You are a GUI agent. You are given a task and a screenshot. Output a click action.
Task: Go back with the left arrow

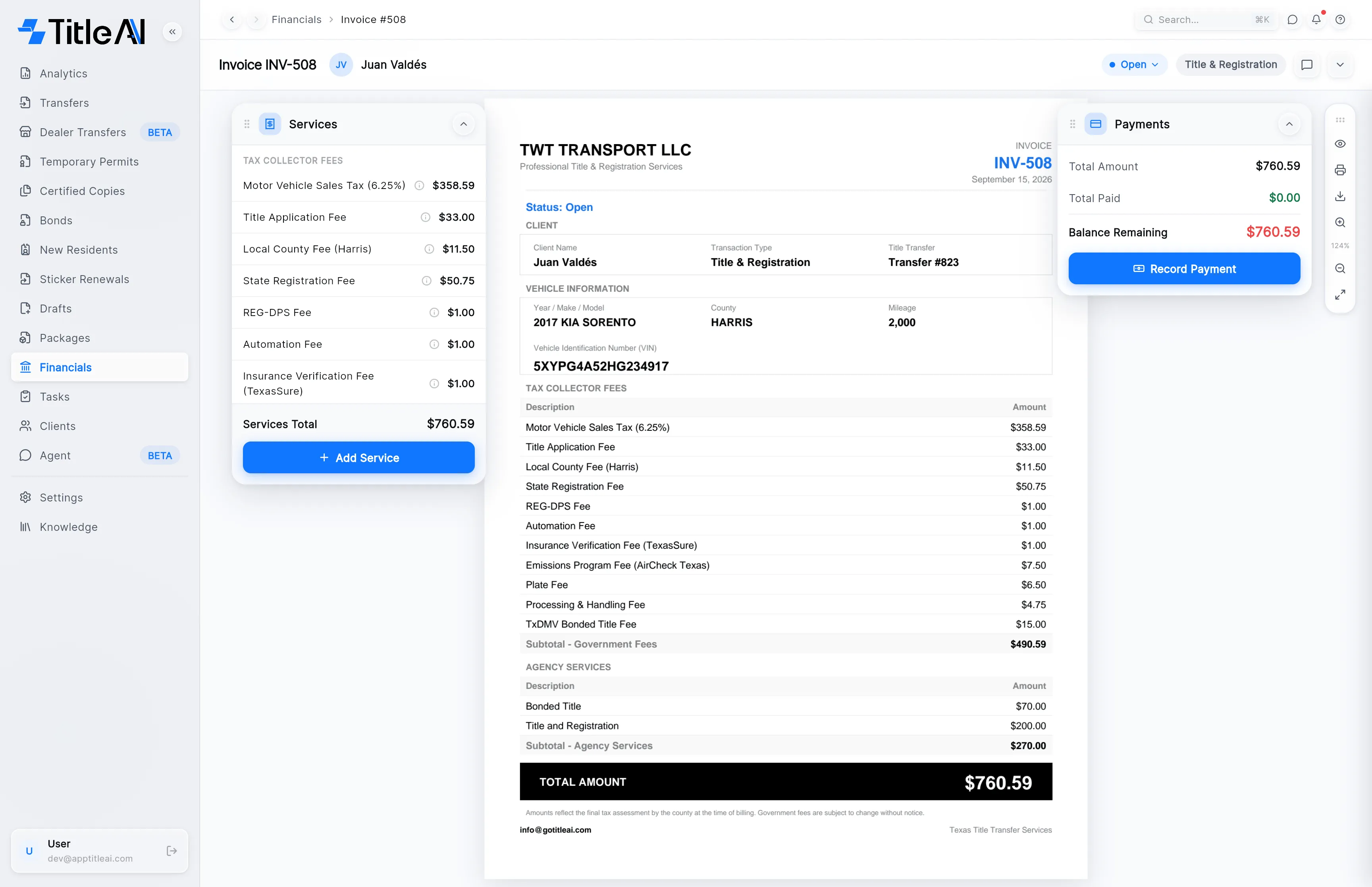pos(232,19)
